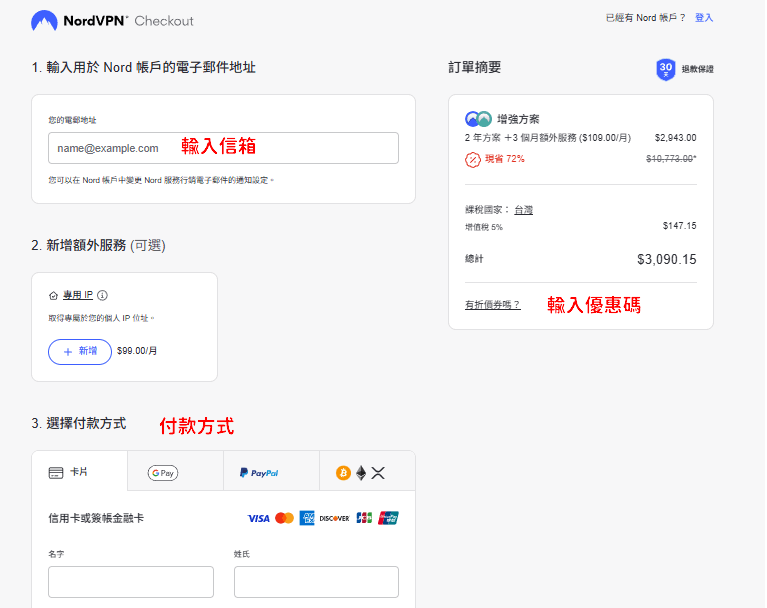Click the 名字 first name field
767x608 pixels.
pyautogui.click(x=131, y=582)
